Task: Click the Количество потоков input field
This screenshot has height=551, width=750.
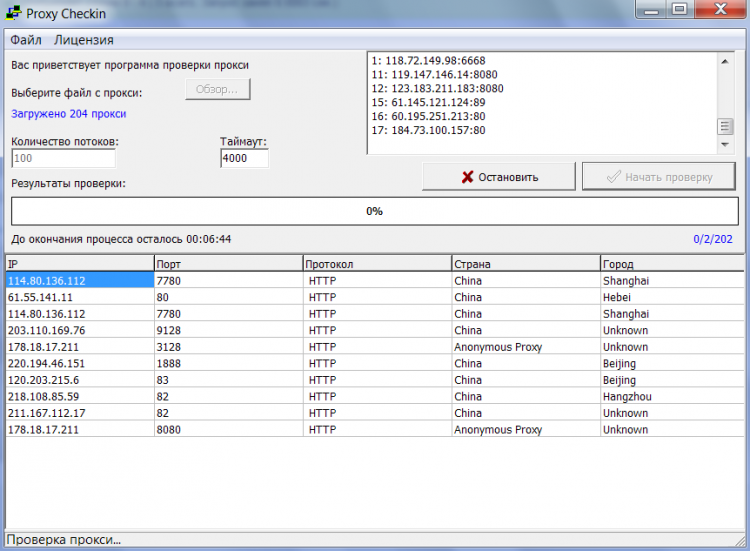Action: pos(63,158)
